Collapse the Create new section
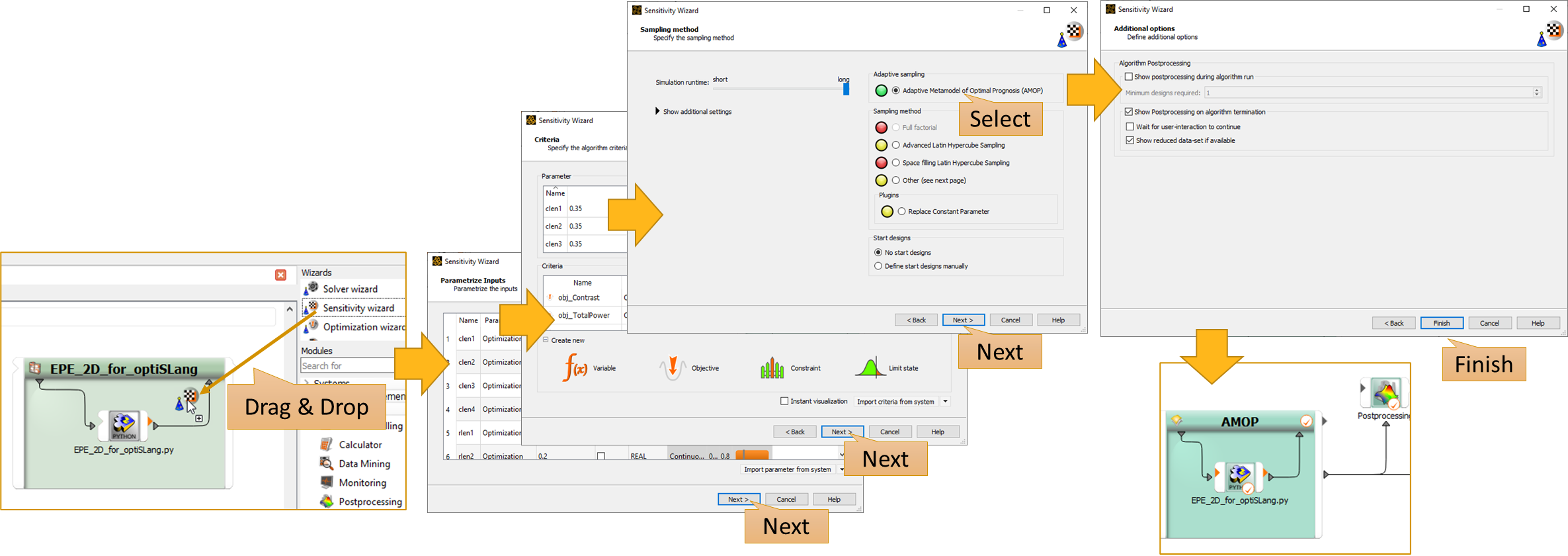Viewport: 1568px width, 556px height. point(546,340)
